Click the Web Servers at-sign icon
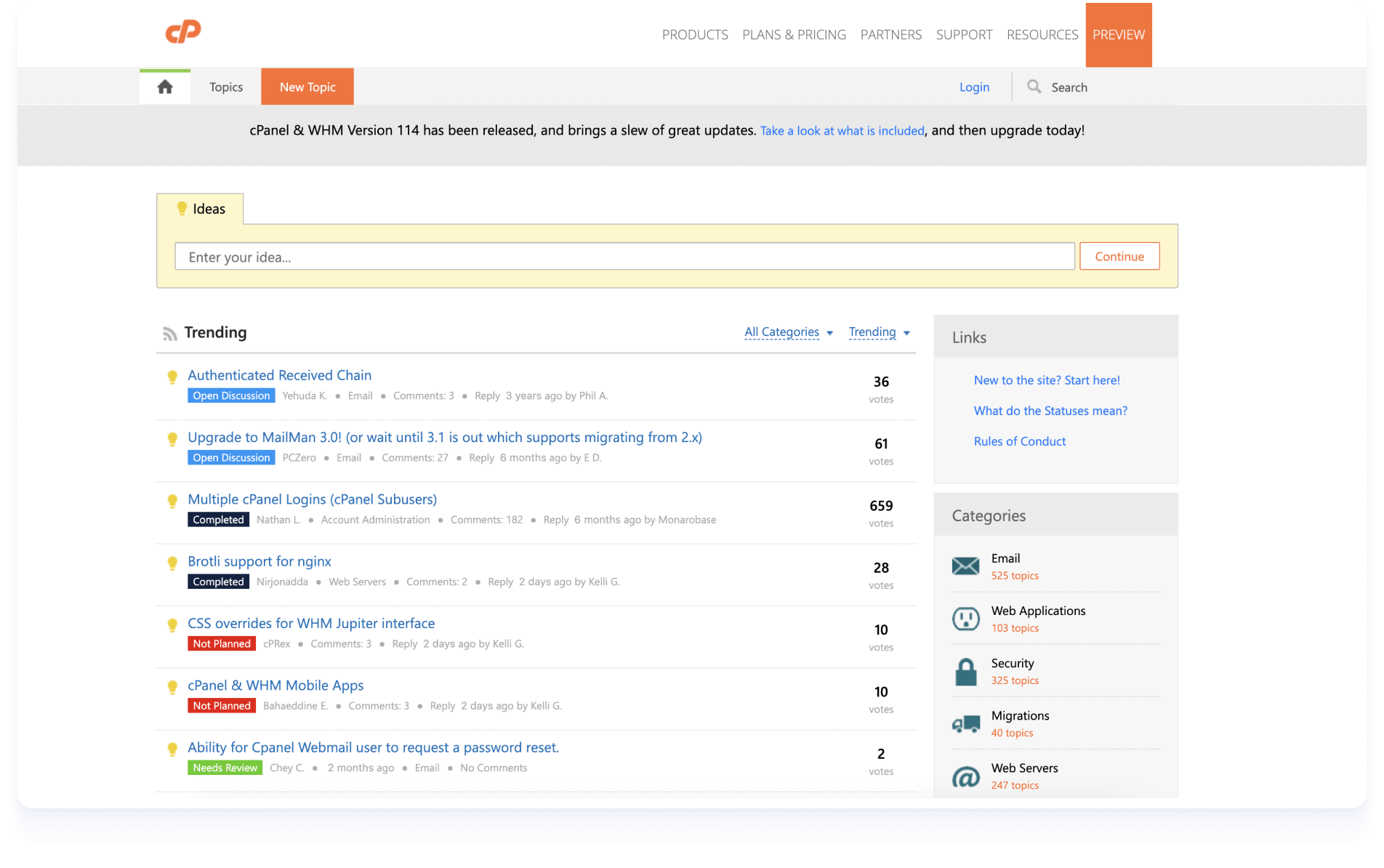 click(965, 777)
